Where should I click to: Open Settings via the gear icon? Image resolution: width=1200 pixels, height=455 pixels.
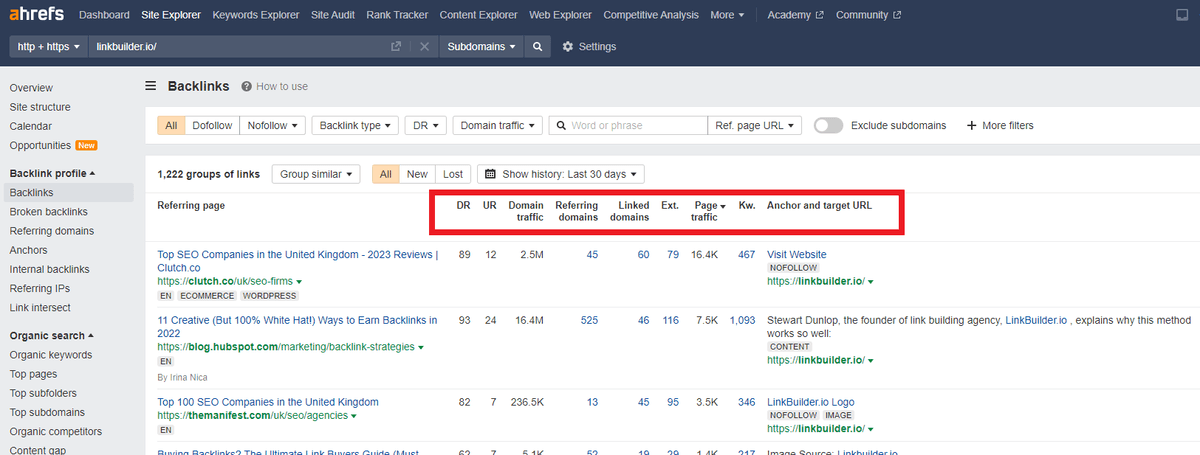click(x=568, y=47)
